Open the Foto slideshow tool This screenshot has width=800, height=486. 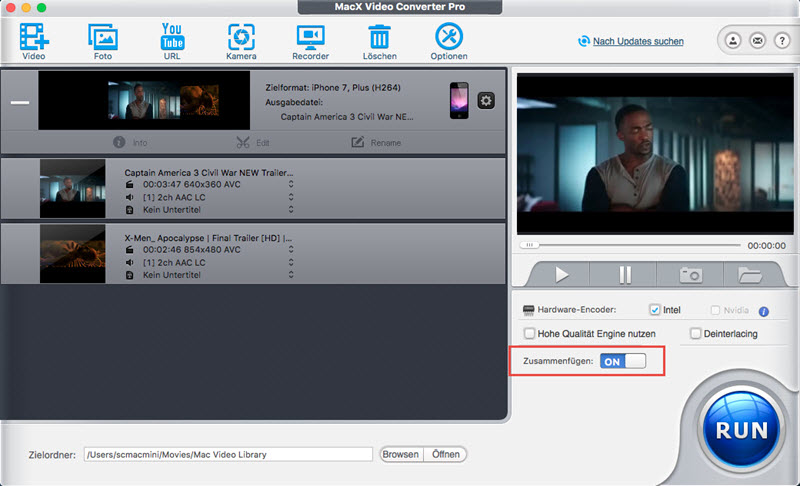tap(103, 41)
